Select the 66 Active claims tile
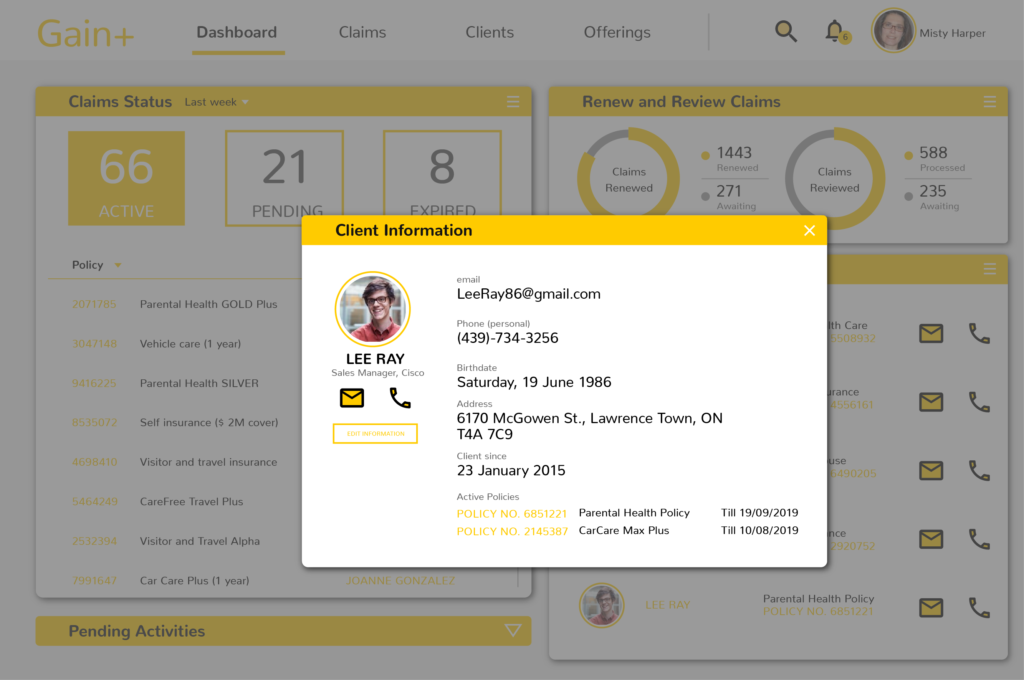Image resolution: width=1024 pixels, height=680 pixels. (x=127, y=178)
